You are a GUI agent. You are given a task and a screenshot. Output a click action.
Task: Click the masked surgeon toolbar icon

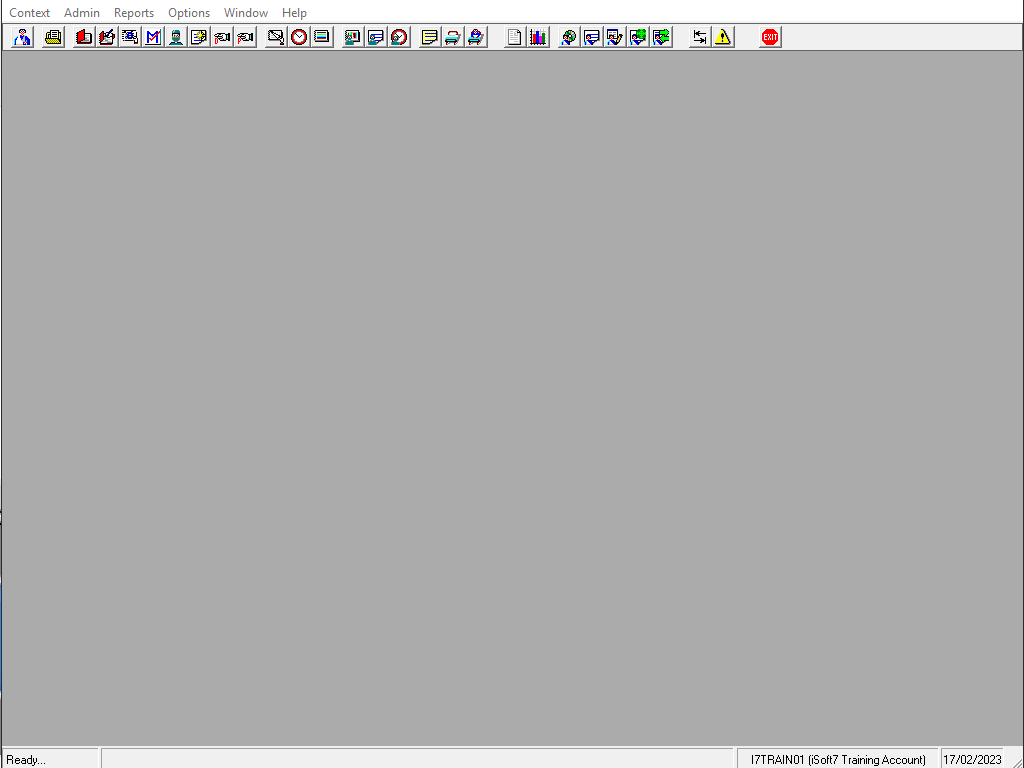pos(176,37)
